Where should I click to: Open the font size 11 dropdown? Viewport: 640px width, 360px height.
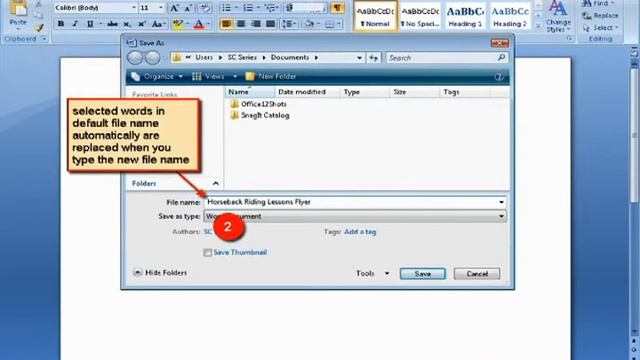pos(160,8)
